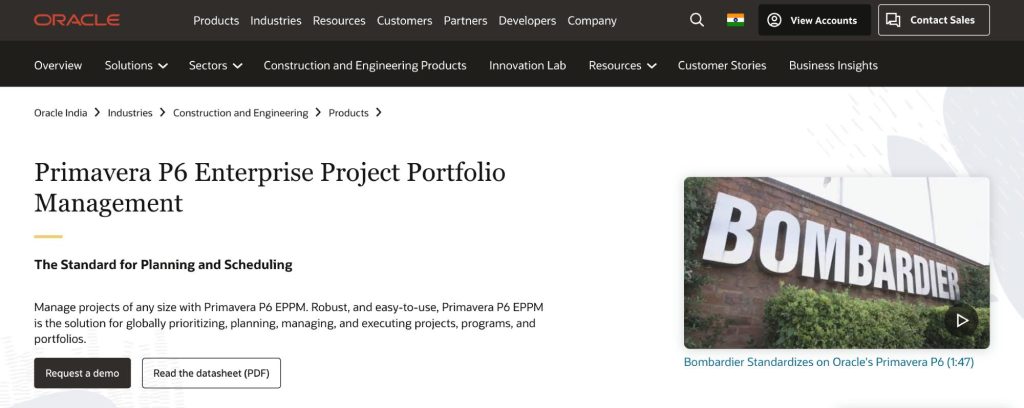This screenshot has height=408, width=1024.
Task: Go to Overview in secondary nav
Action: click(58, 65)
